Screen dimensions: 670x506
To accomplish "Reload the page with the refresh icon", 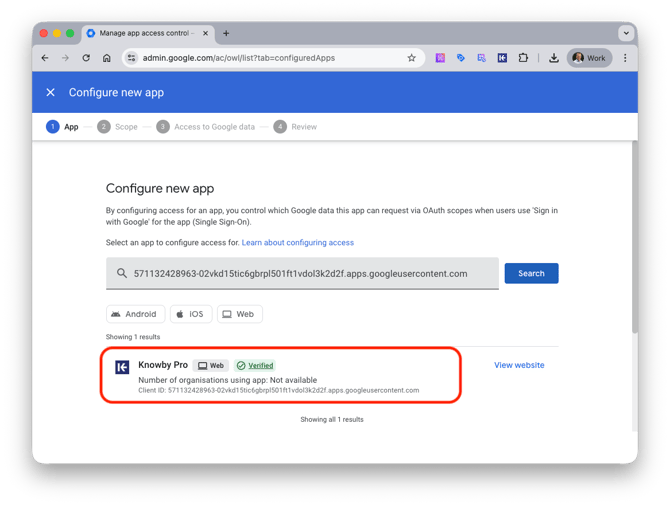I will pyautogui.click(x=86, y=58).
